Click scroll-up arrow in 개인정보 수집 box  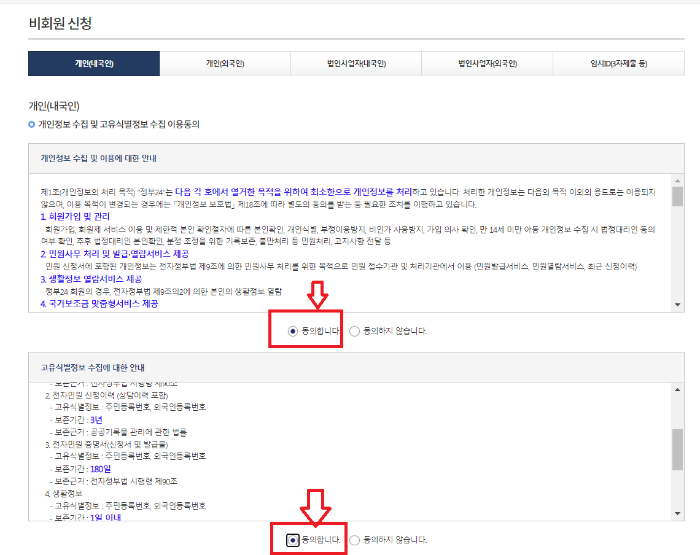[678, 181]
